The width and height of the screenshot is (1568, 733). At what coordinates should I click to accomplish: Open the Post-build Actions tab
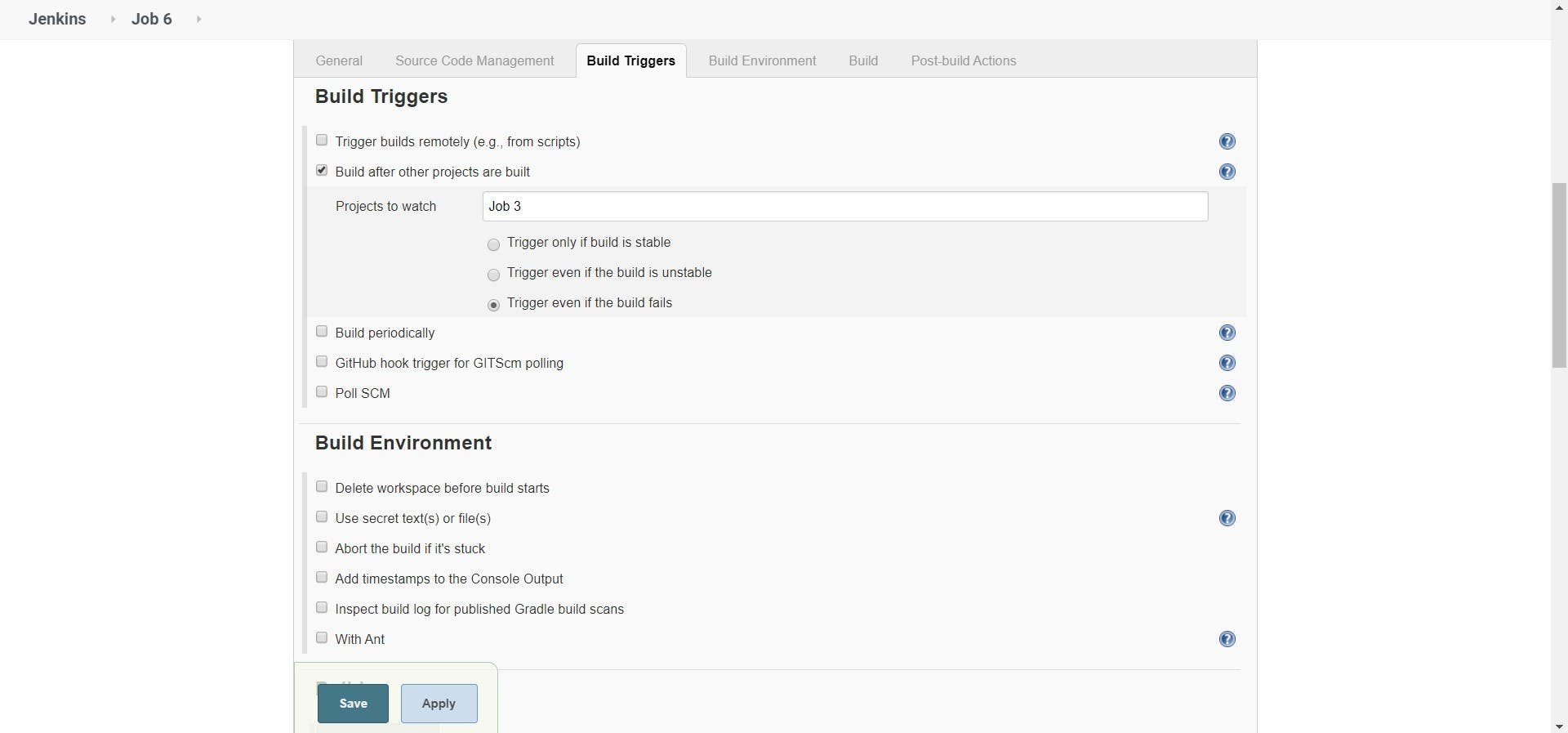pos(964,61)
